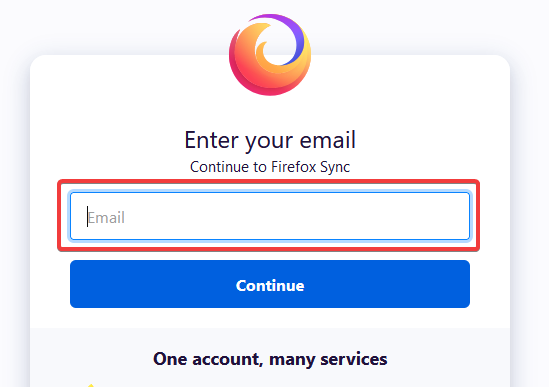Image resolution: width=549 pixels, height=387 pixels.
Task: Click the word email in the main heading
Action: (328, 139)
